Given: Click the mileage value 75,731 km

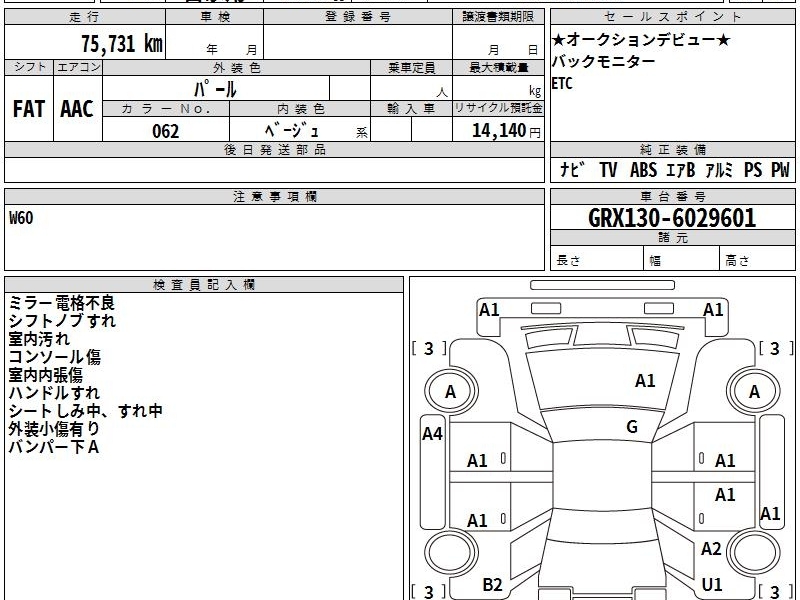Looking at the screenshot, I should (x=122, y=43).
